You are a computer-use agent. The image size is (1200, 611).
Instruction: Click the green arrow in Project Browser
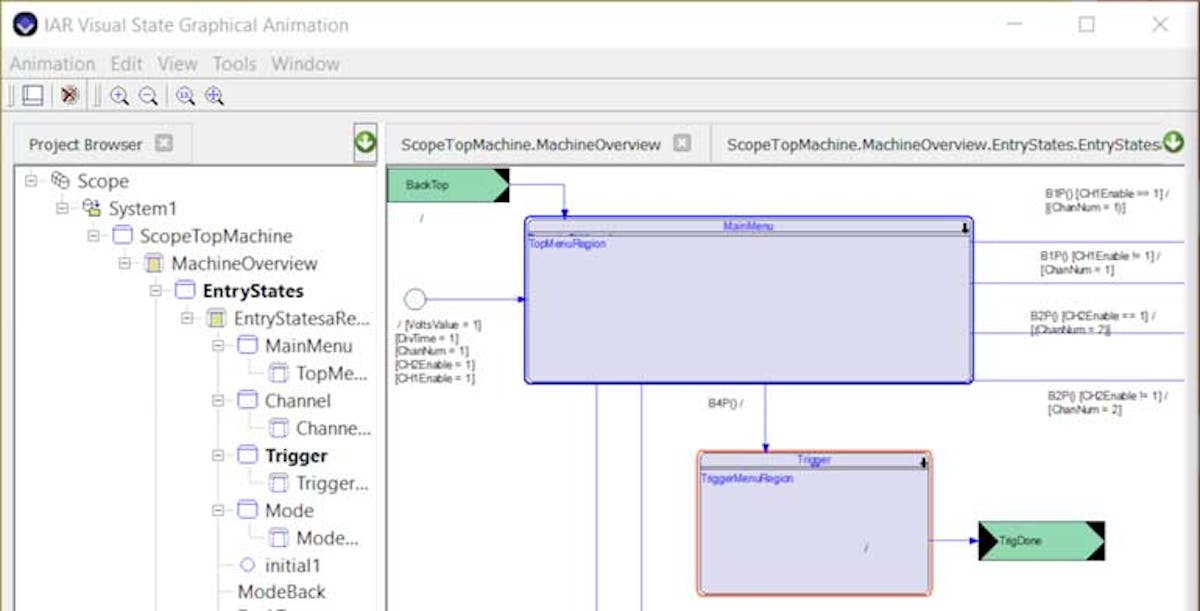365,143
